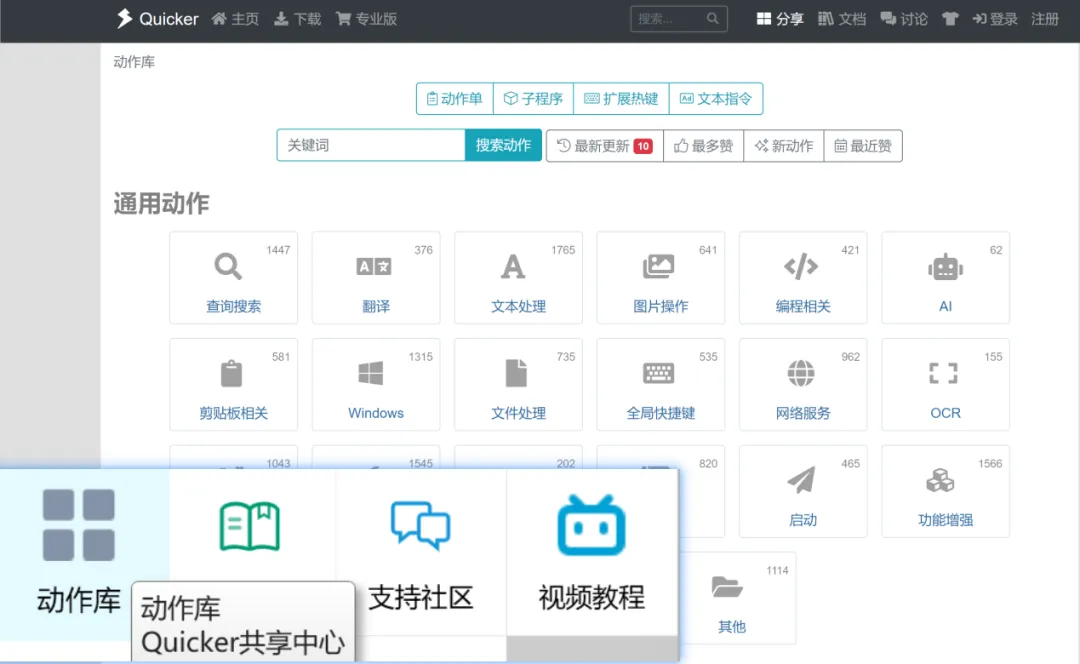Viewport: 1080px width, 664px height.
Task: Click the 搜索动作 button
Action: [503, 145]
